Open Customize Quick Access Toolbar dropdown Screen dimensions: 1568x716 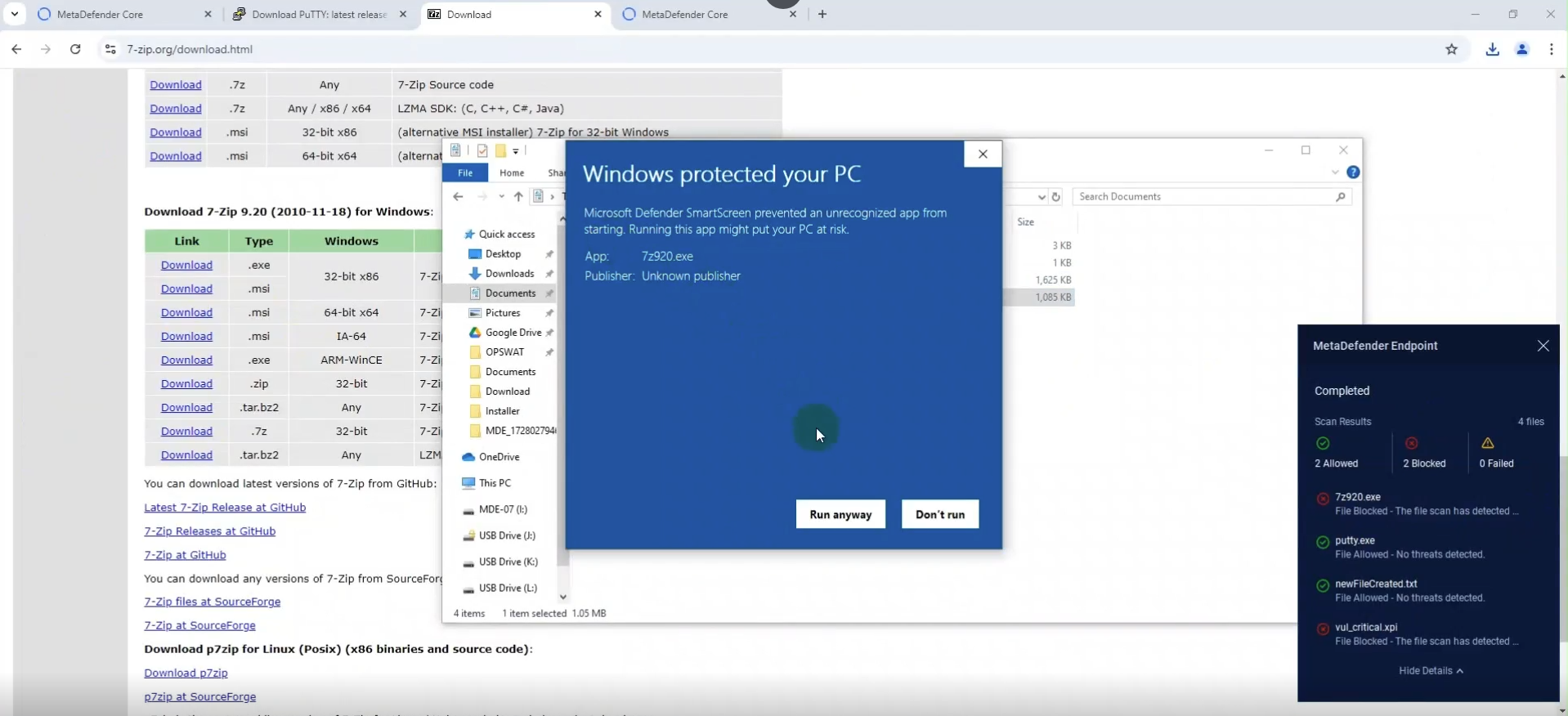click(516, 151)
